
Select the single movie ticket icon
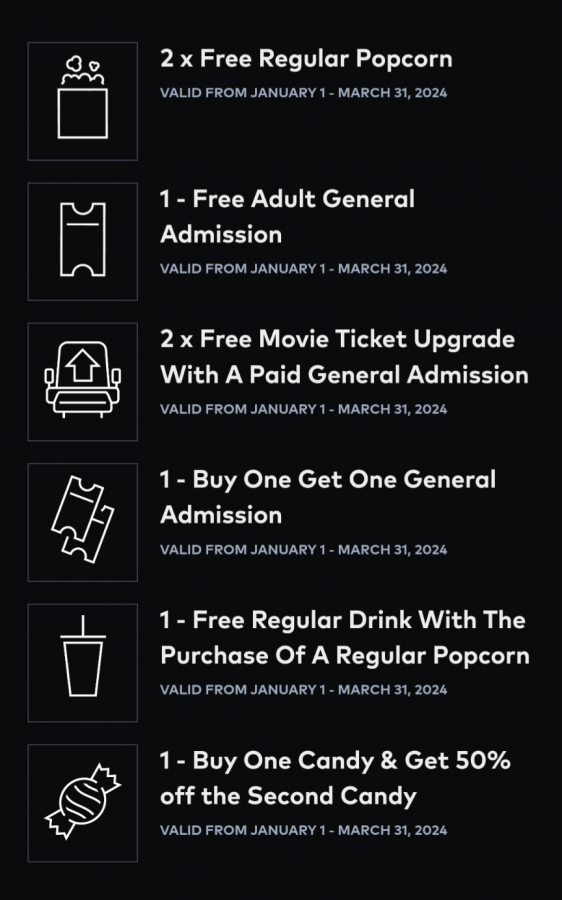click(x=83, y=241)
